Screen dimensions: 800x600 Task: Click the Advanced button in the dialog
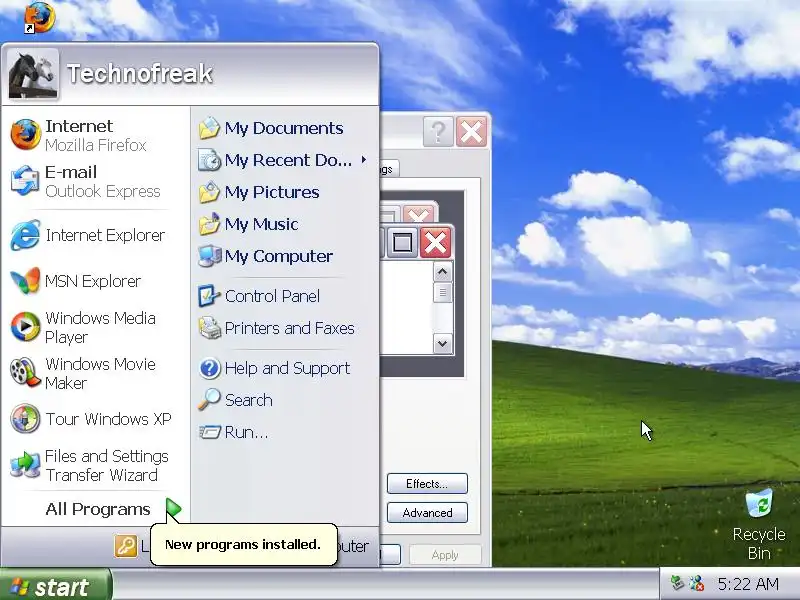tap(427, 512)
